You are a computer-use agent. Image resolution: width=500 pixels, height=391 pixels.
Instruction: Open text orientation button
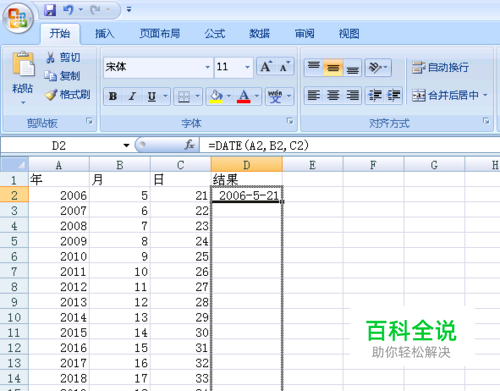coord(378,67)
